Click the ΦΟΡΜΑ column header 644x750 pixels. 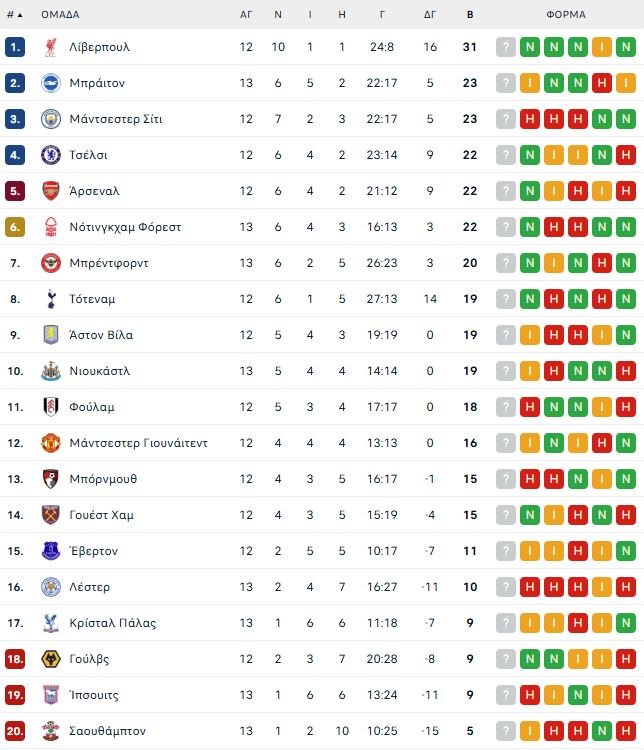point(566,15)
